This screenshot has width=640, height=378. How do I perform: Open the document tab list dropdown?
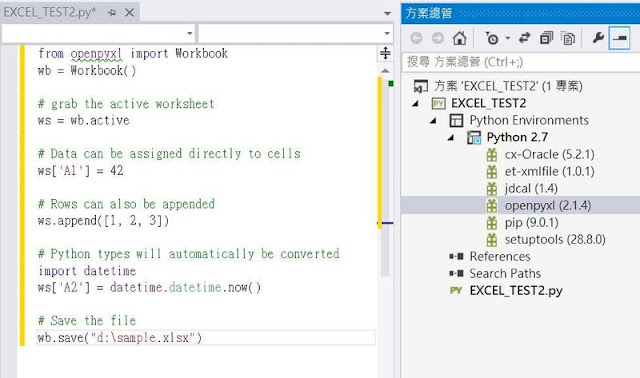pyautogui.click(x=387, y=13)
